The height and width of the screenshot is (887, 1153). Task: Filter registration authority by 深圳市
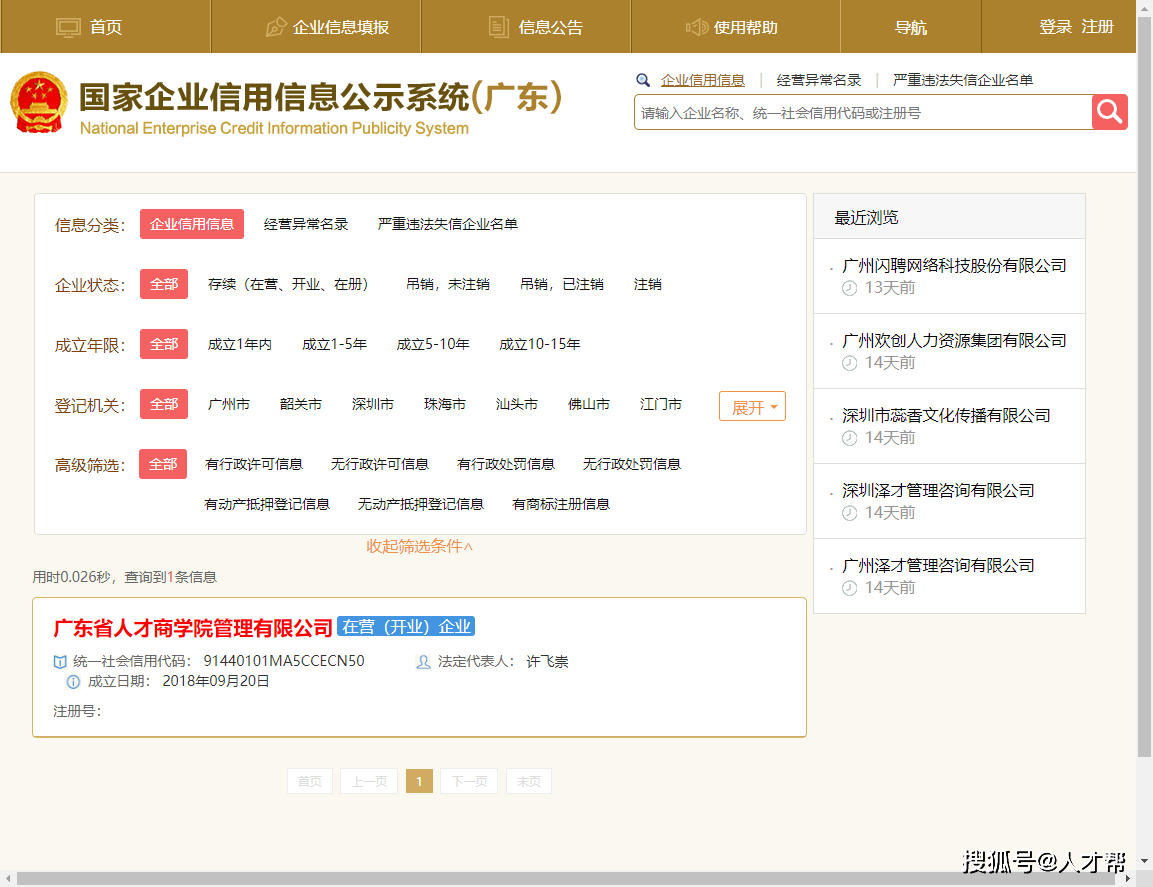coord(373,405)
